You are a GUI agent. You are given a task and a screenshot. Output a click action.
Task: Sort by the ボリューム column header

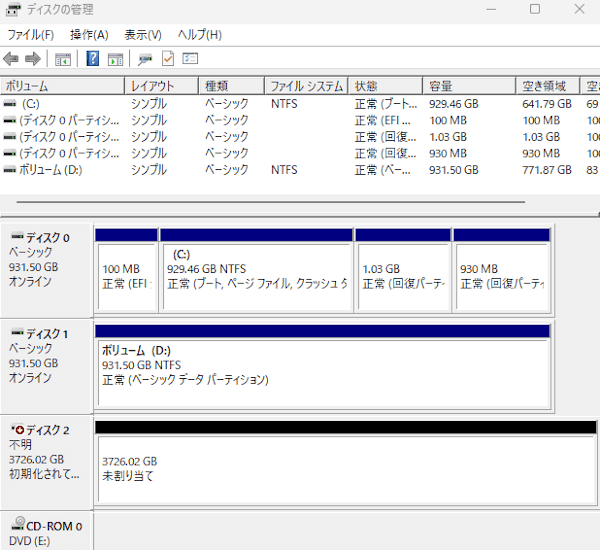(63, 86)
